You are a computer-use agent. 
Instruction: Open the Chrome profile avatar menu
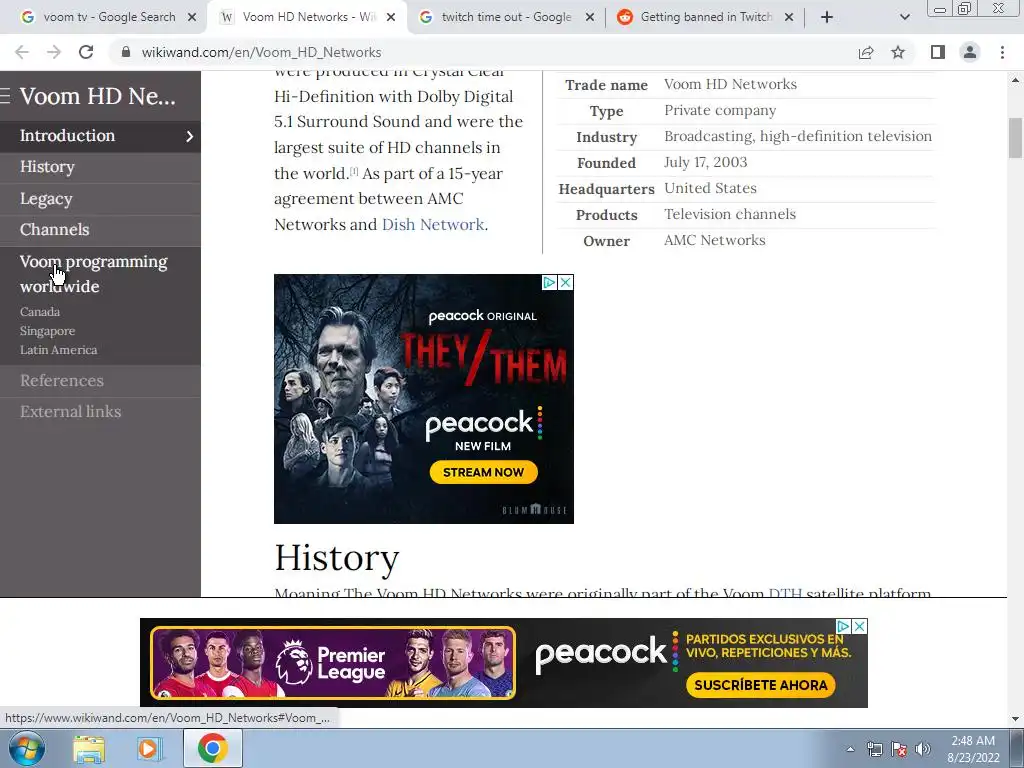tap(970, 52)
